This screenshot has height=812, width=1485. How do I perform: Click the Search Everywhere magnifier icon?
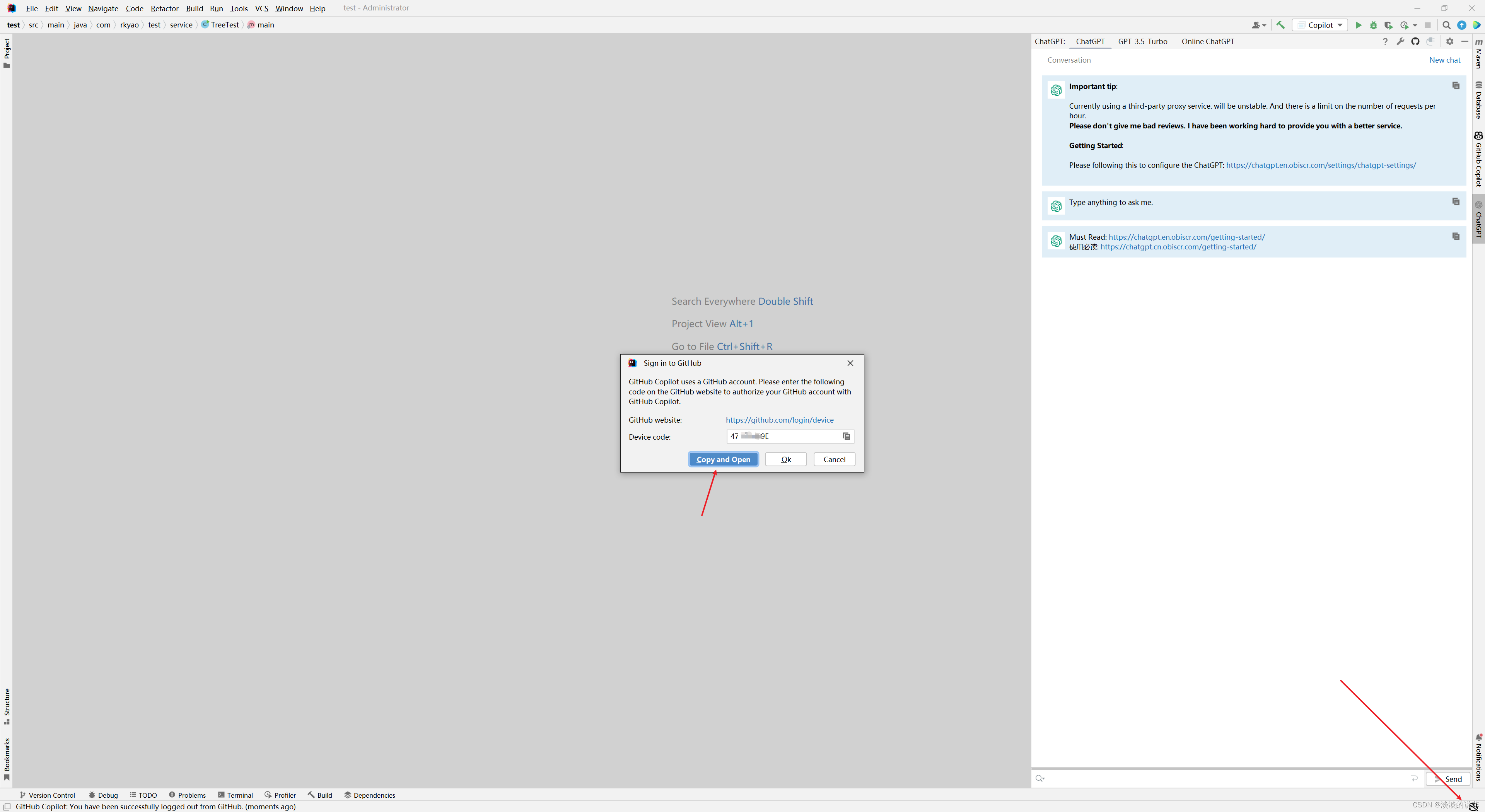[x=1446, y=25]
